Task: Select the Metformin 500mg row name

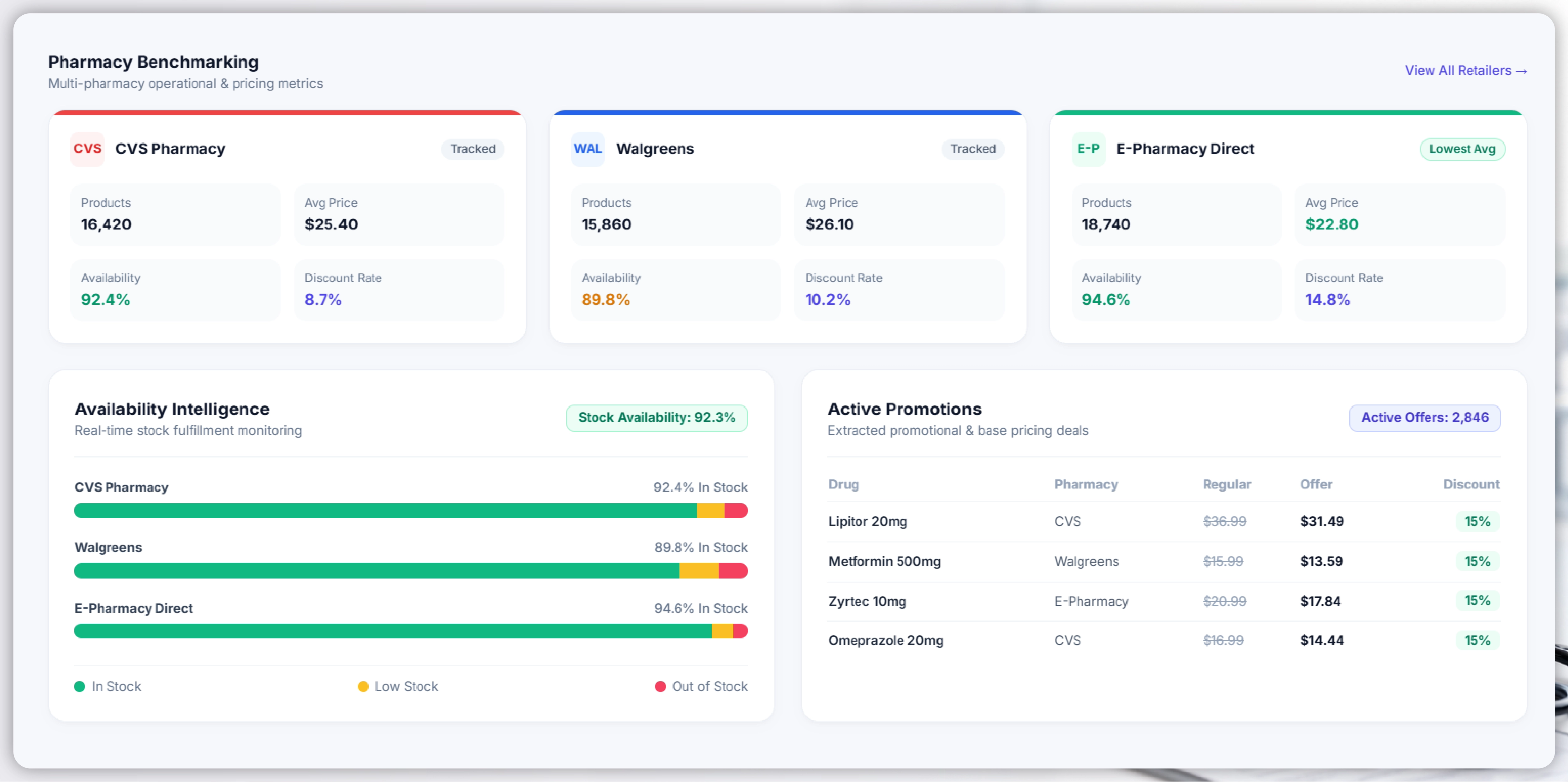Action: pyautogui.click(x=884, y=562)
